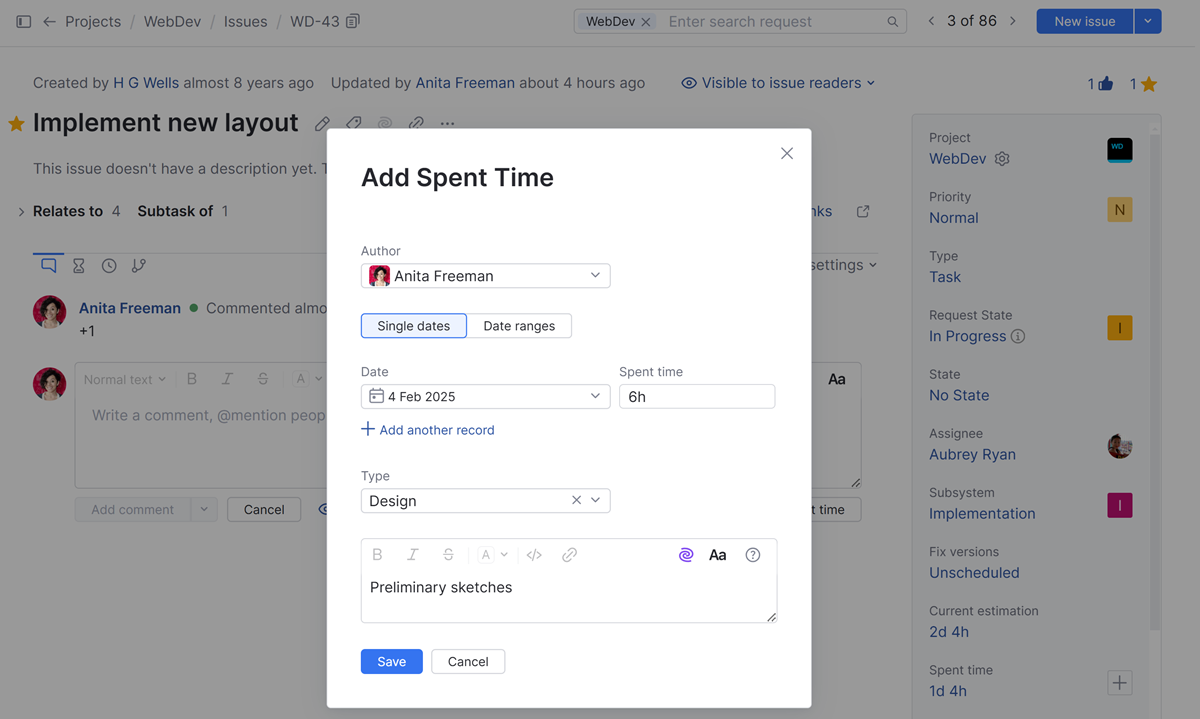Open project settings gear beside WebDev
The width and height of the screenshot is (1200, 719).
(1003, 158)
